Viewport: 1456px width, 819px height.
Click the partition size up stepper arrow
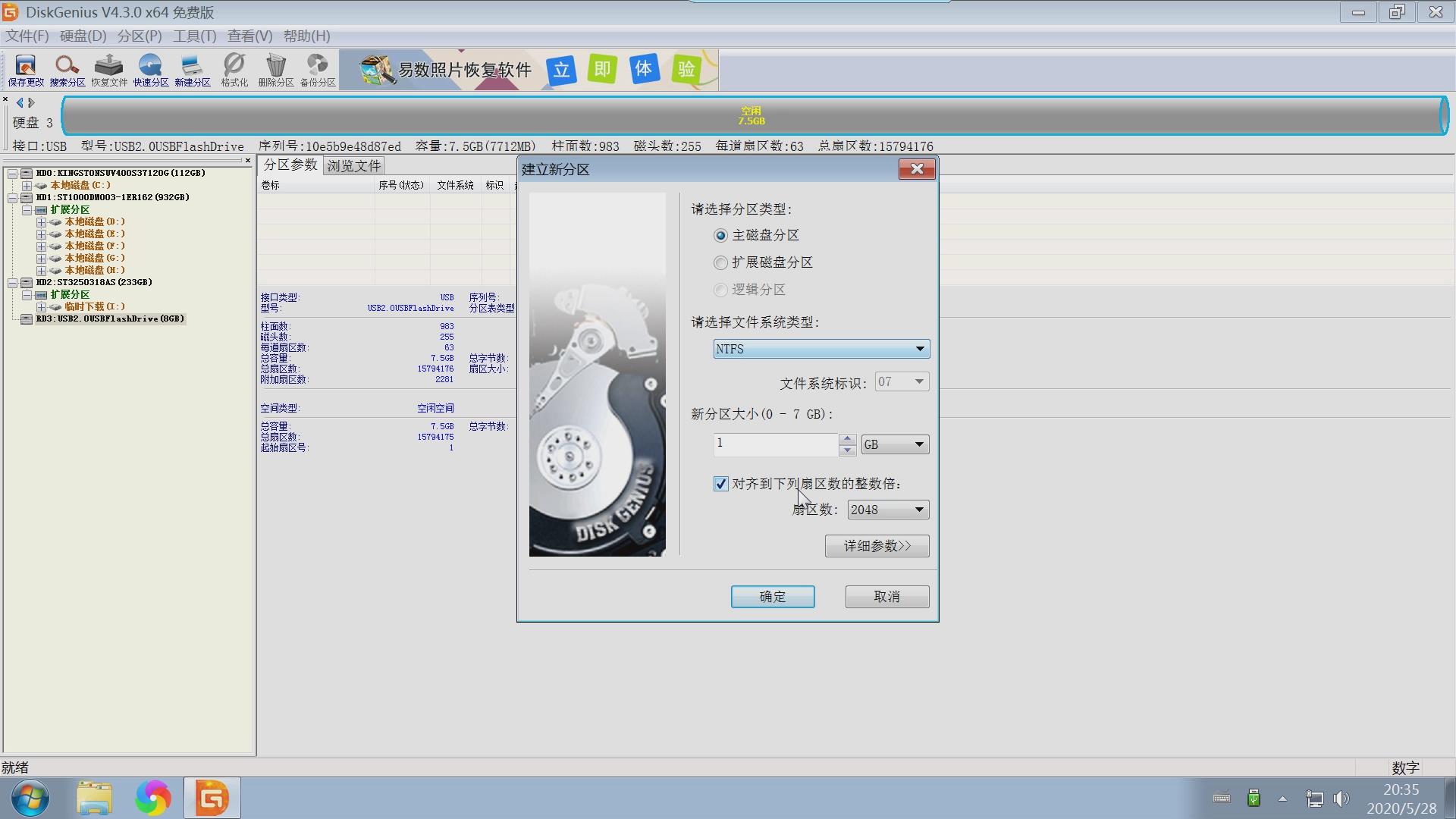point(847,438)
